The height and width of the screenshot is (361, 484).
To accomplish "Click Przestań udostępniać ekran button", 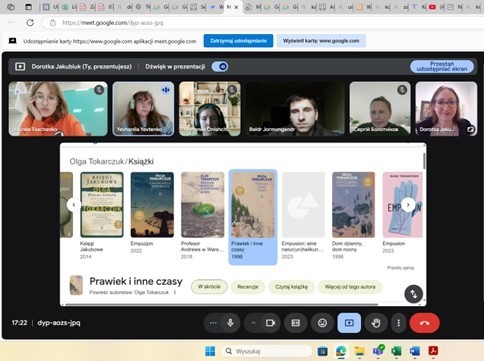I will [442, 66].
